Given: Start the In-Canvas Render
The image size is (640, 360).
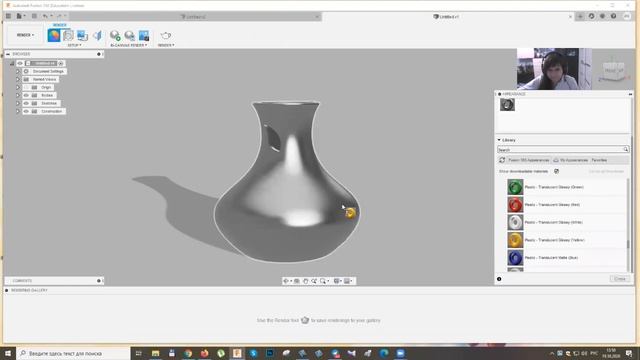Looking at the screenshot, I should [x=115, y=36].
